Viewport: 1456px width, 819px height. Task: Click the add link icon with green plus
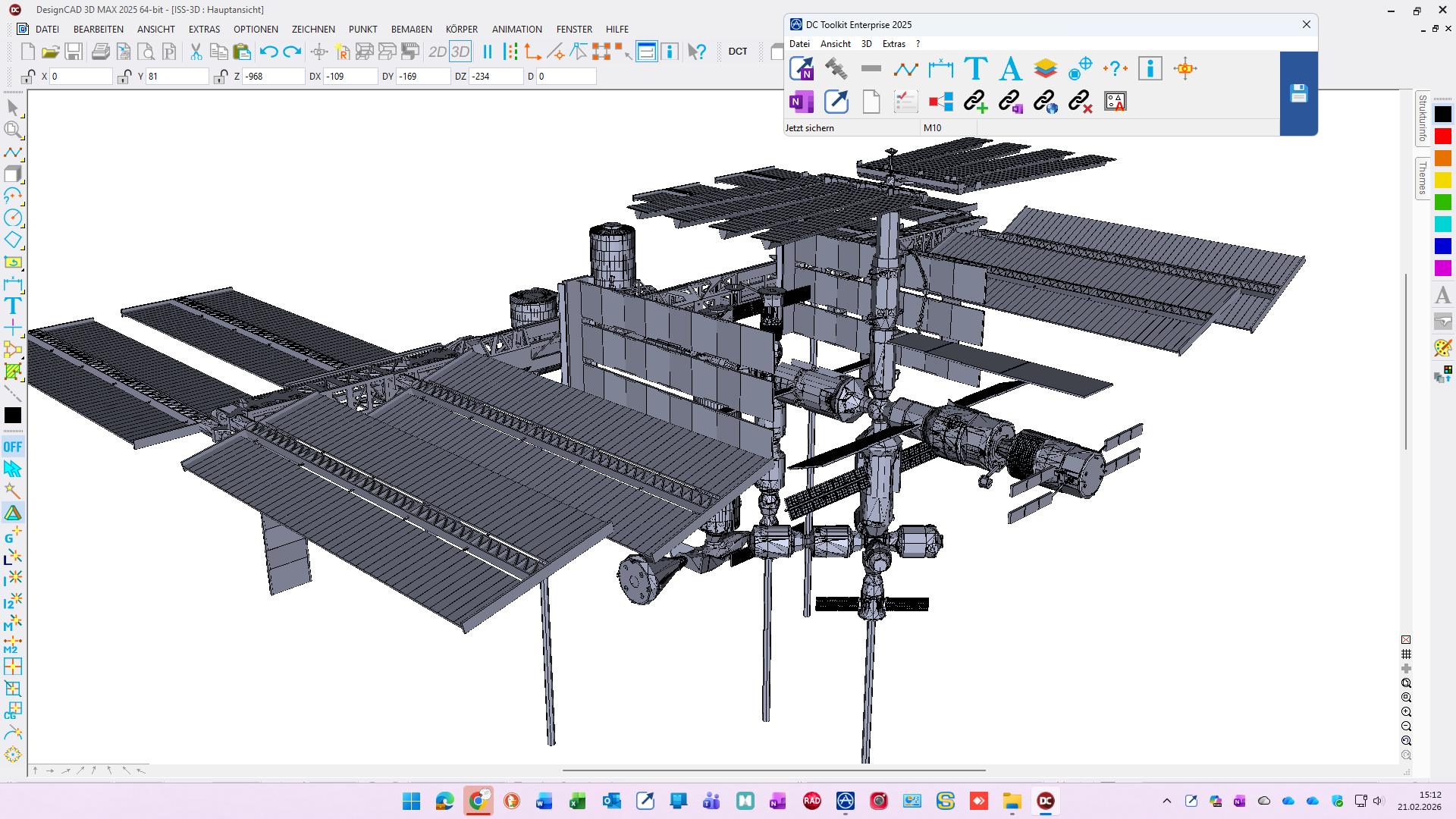[975, 102]
